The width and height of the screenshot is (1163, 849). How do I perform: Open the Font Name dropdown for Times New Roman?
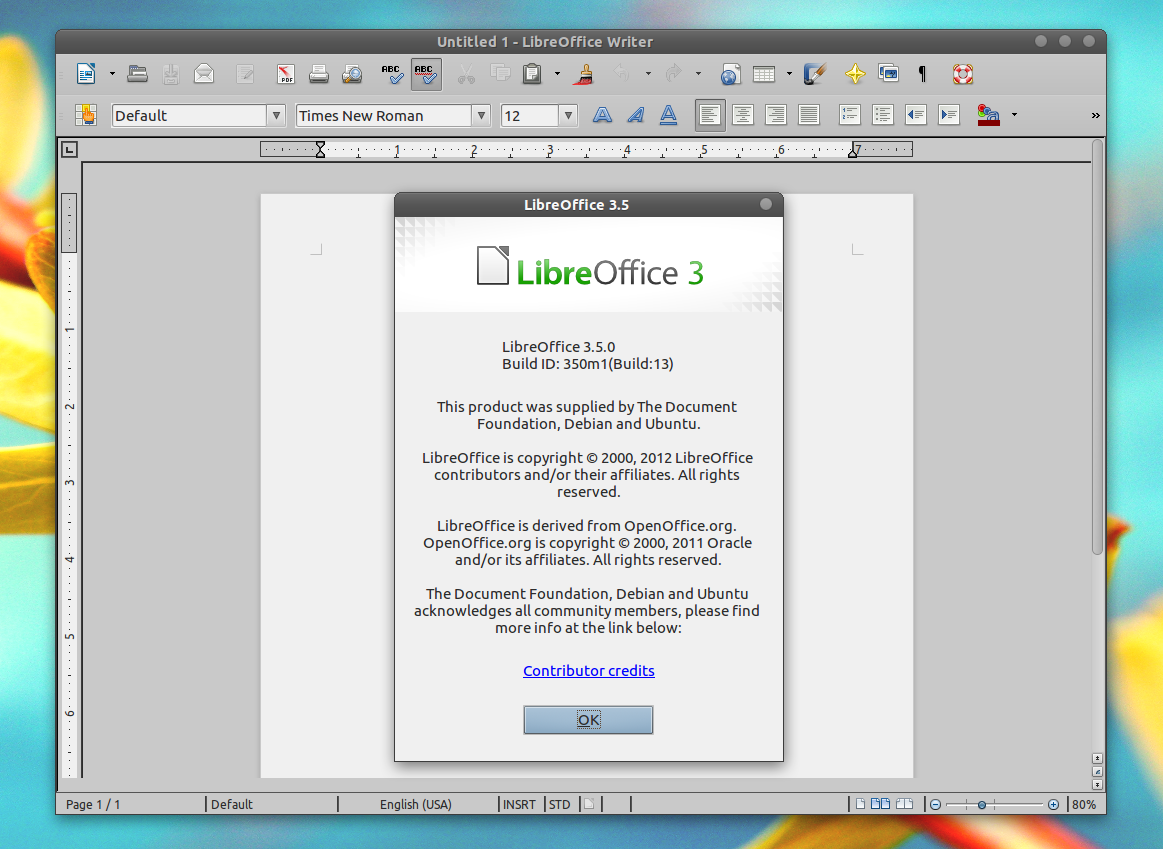tap(481, 115)
